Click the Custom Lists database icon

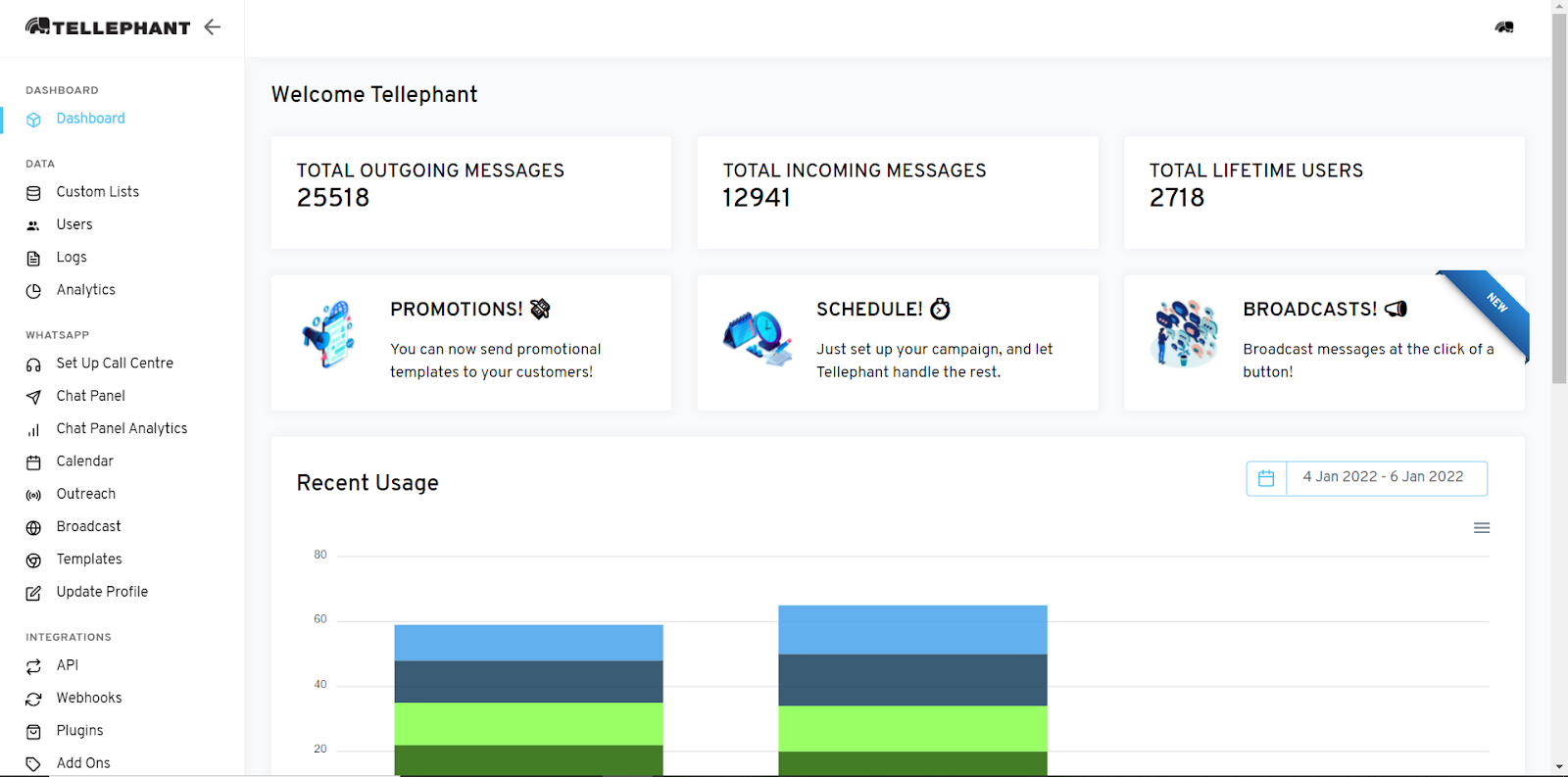(33, 193)
